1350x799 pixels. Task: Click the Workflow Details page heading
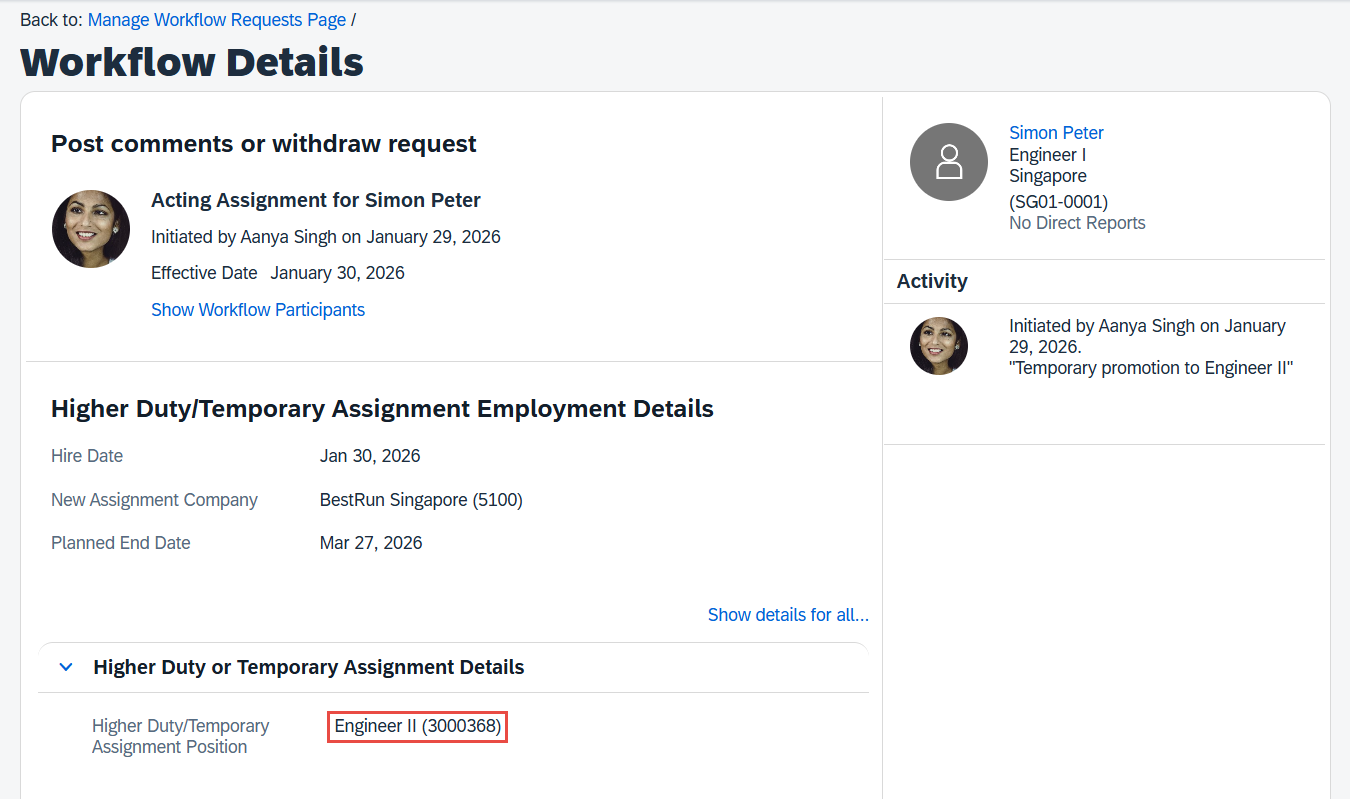192,62
